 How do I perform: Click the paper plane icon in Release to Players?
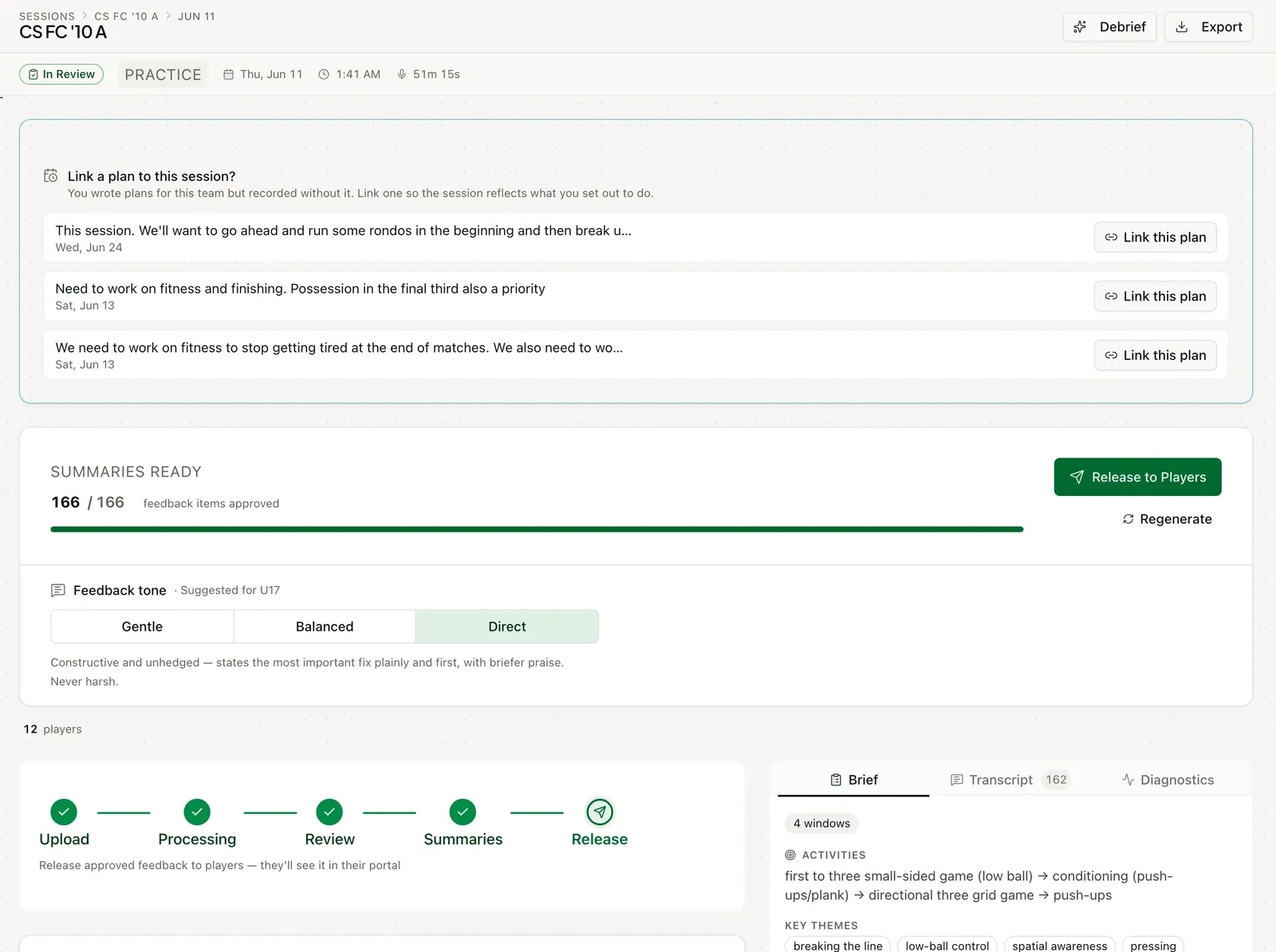pyautogui.click(x=1077, y=477)
